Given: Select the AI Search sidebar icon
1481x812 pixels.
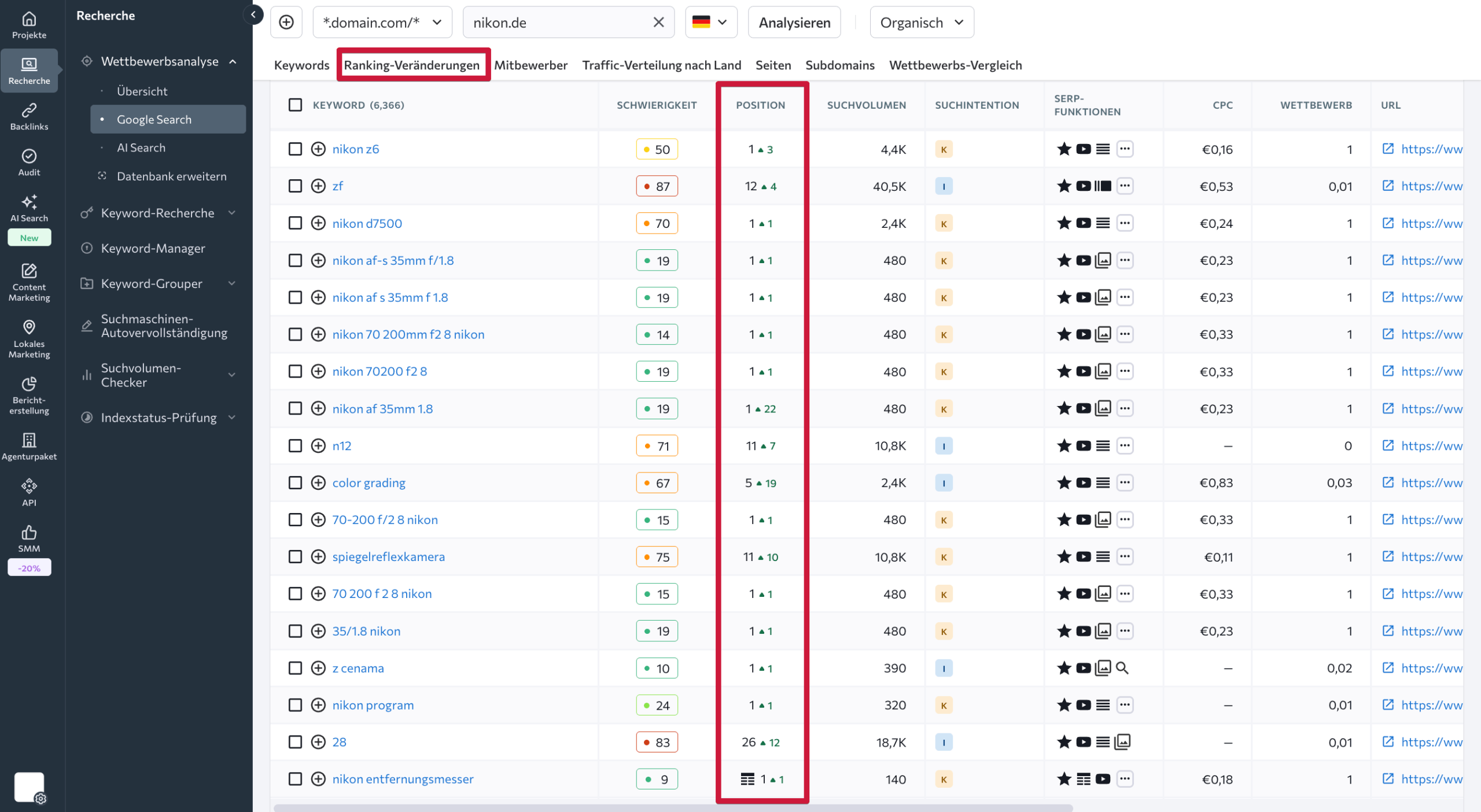Looking at the screenshot, I should click(x=29, y=208).
